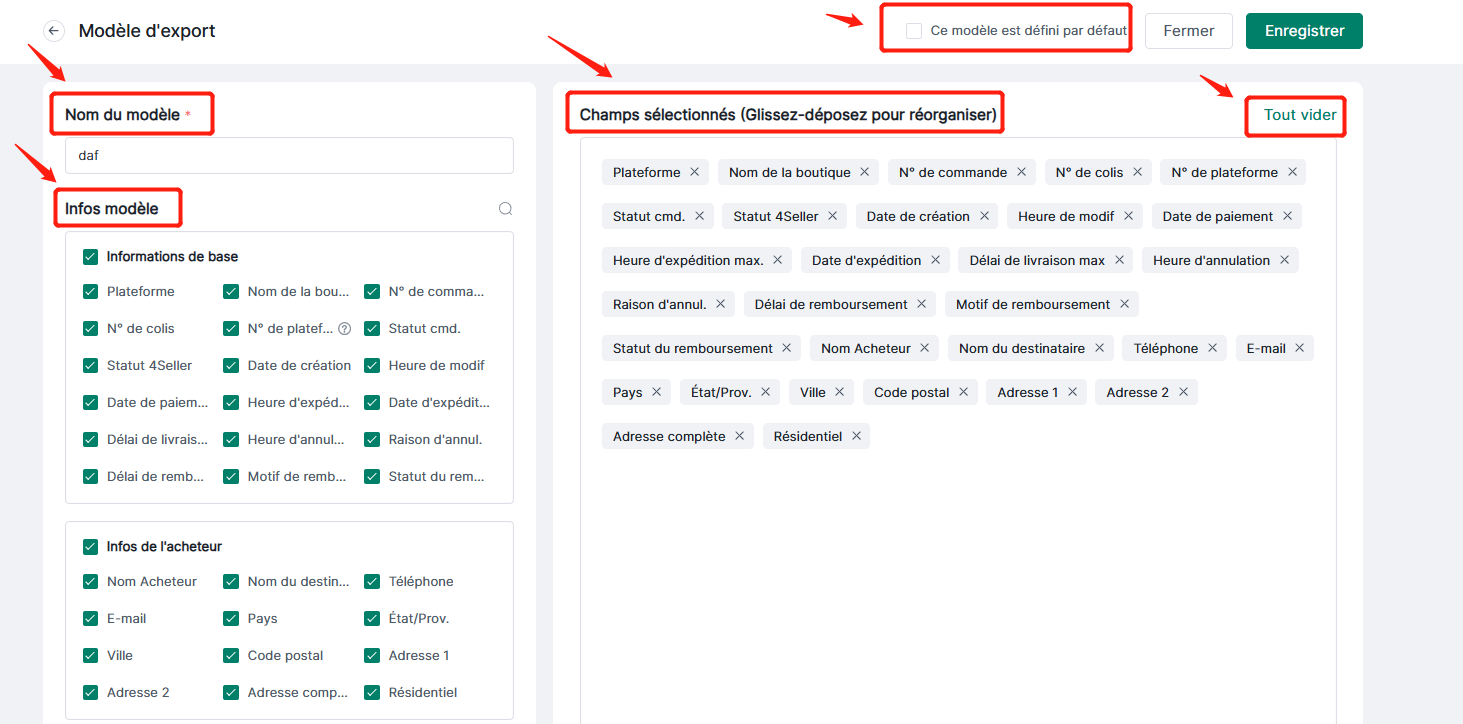This screenshot has width=1463, height=724.
Task: Remove the Adresse 2 tag
Action: [x=1183, y=392]
